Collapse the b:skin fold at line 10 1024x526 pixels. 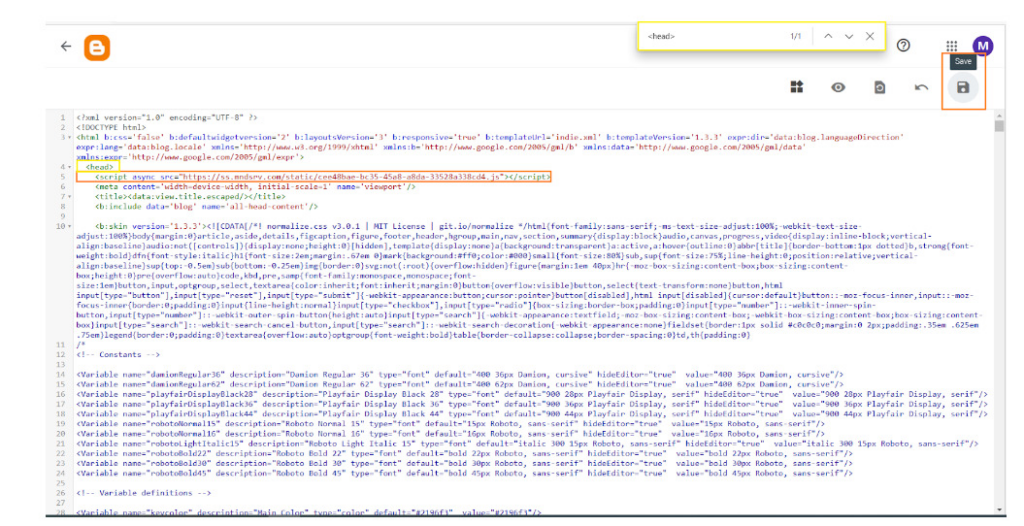(68, 226)
